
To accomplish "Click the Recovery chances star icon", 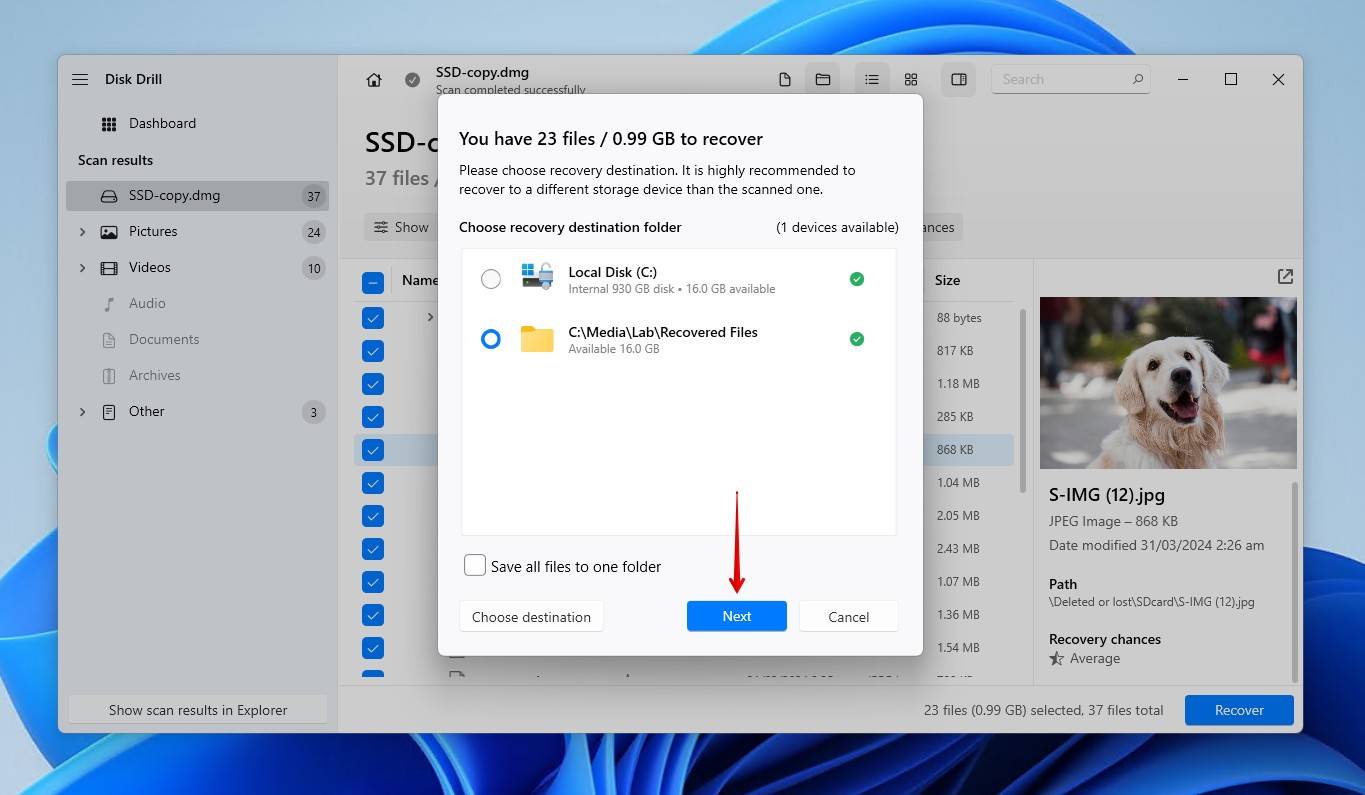I will 1057,659.
